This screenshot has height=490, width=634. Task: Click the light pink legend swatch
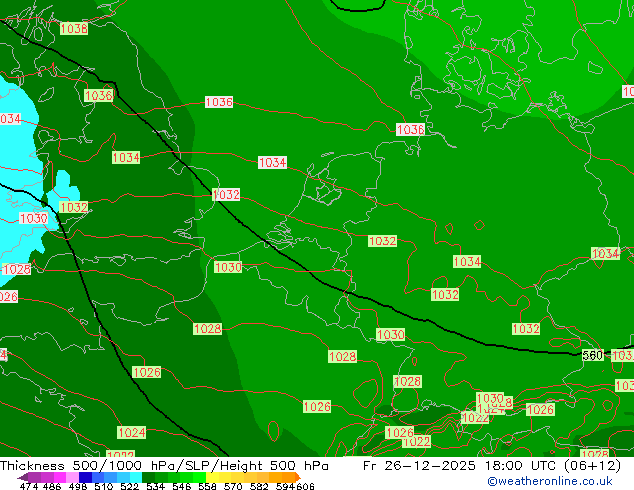72,477
